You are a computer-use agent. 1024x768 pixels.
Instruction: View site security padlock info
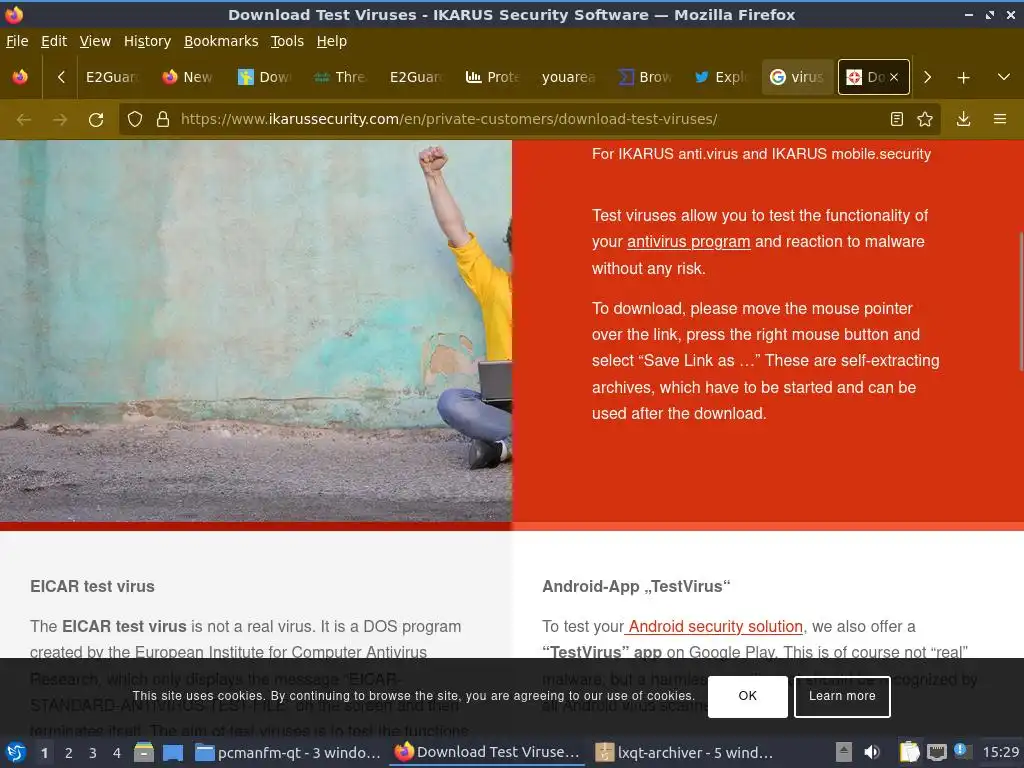(163, 119)
